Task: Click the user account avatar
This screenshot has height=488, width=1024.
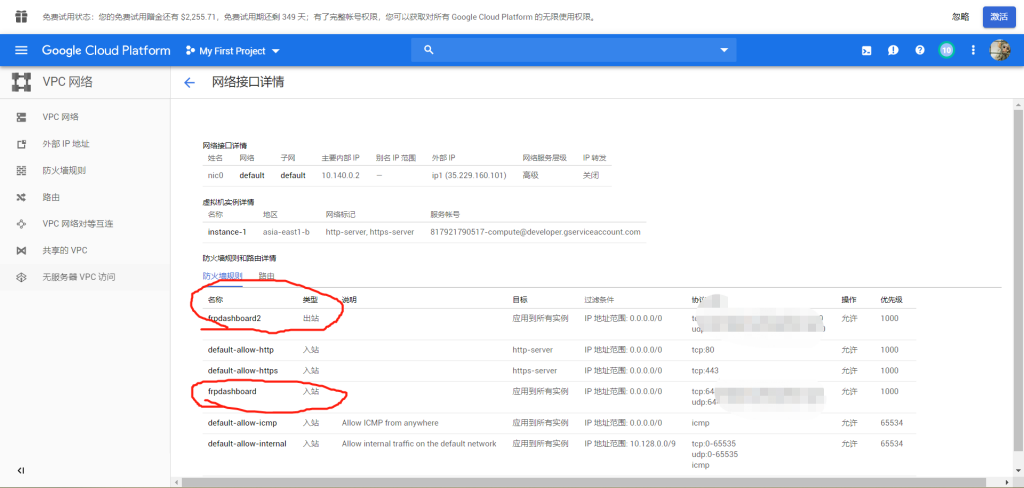Action: click(999, 50)
